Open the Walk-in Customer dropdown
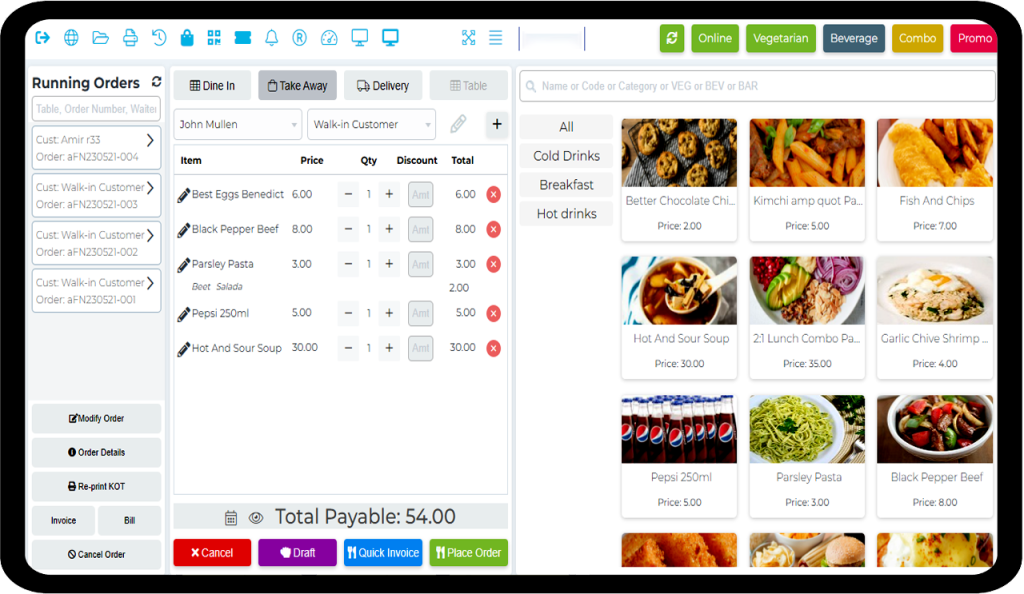Image resolution: width=1024 pixels, height=594 pixels. pos(371,125)
